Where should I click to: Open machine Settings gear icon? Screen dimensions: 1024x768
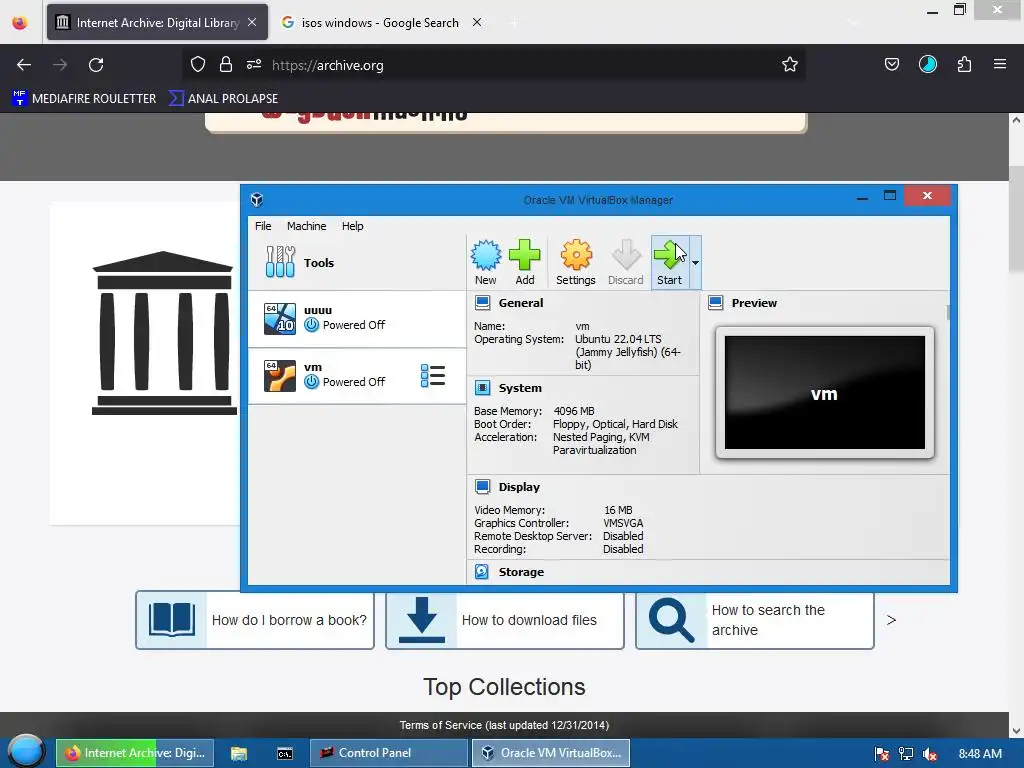[x=575, y=262]
